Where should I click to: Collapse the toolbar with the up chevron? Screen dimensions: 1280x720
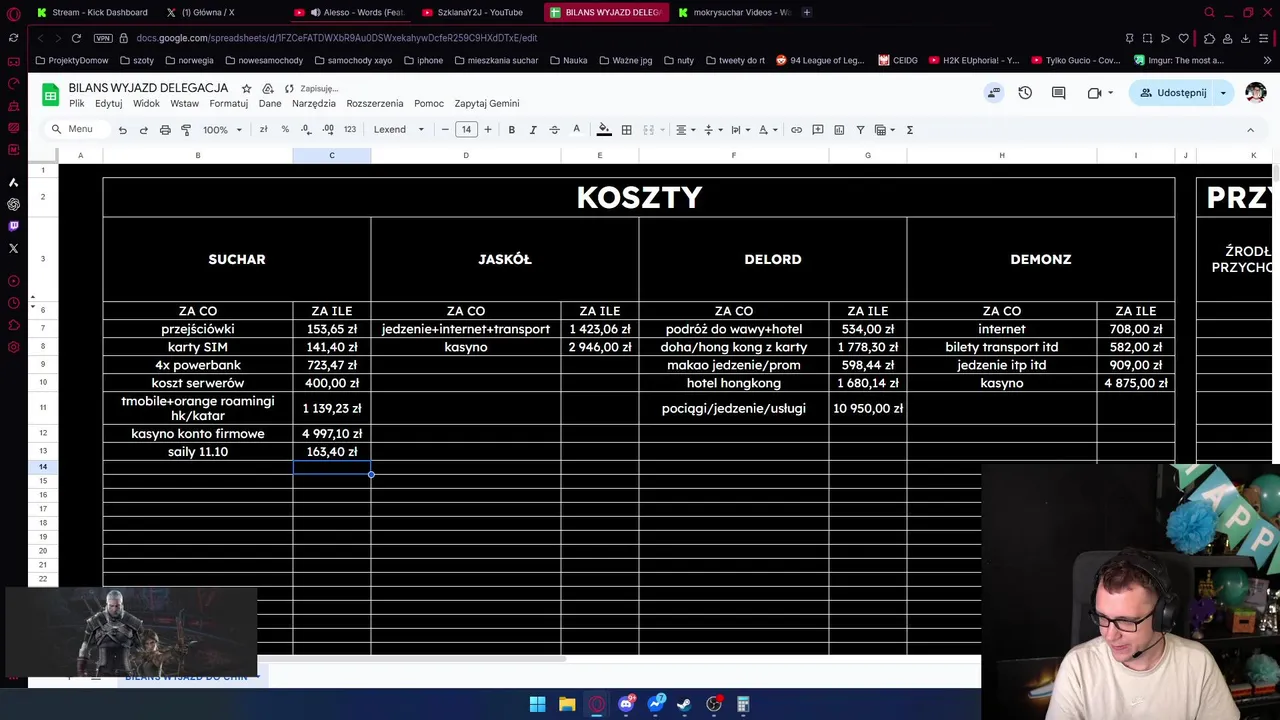(1250, 130)
